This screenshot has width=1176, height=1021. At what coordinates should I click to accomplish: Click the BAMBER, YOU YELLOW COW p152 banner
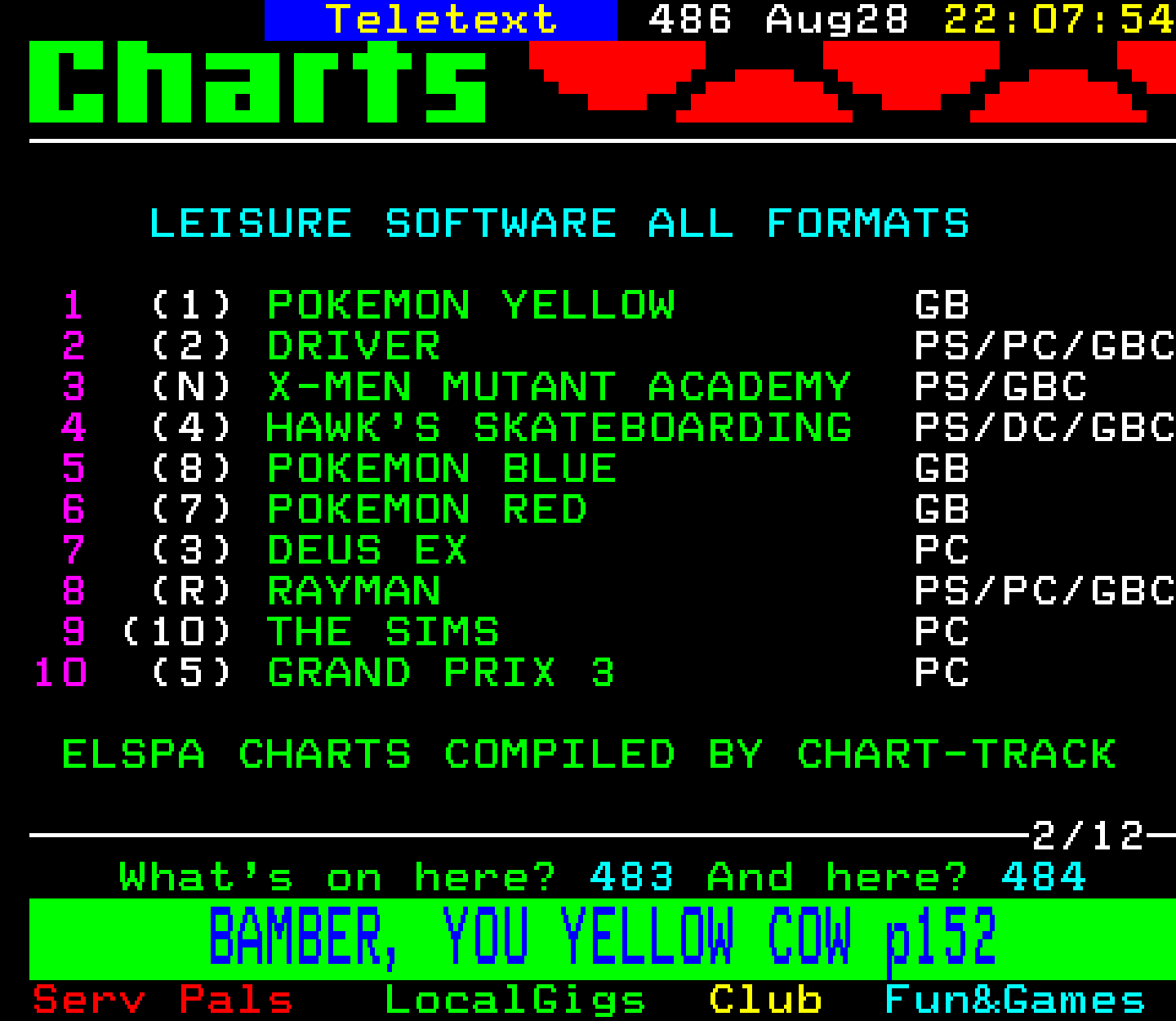603,938
